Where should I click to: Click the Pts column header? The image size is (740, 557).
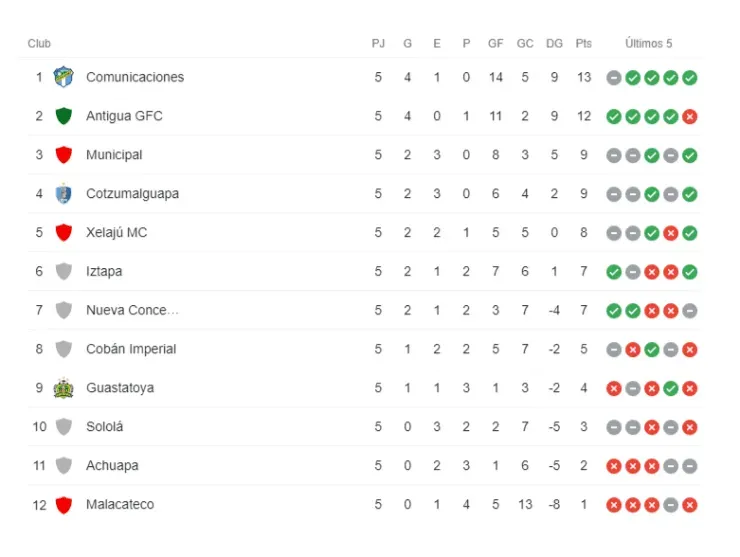(584, 44)
